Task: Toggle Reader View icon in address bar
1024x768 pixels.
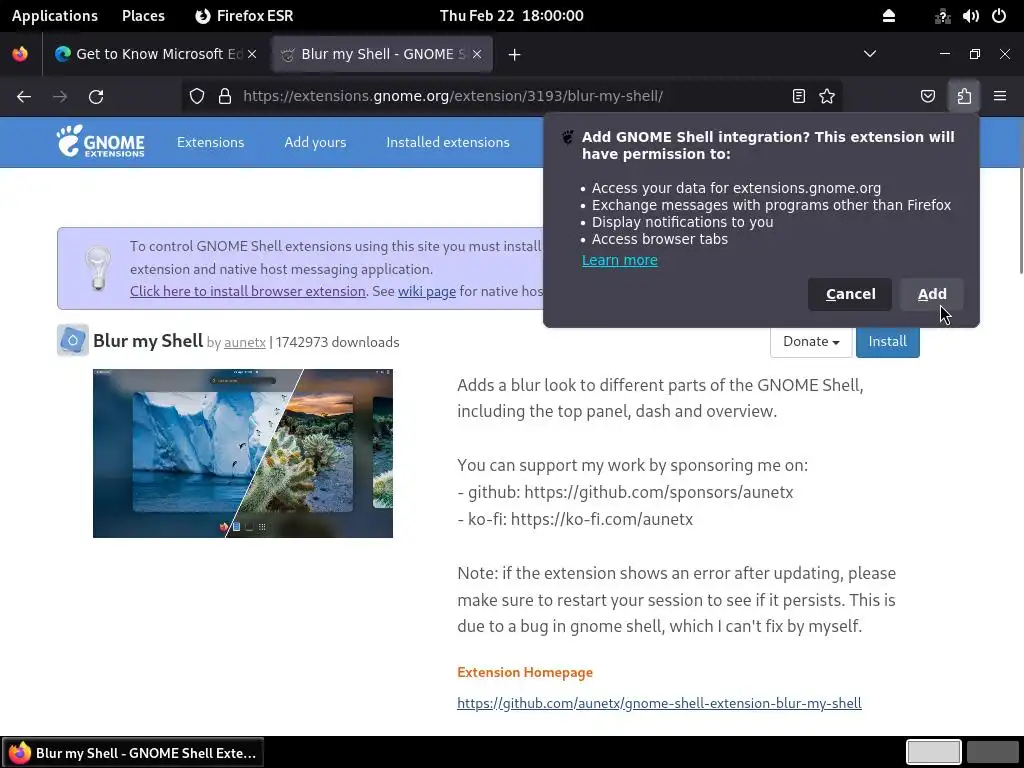Action: click(798, 97)
